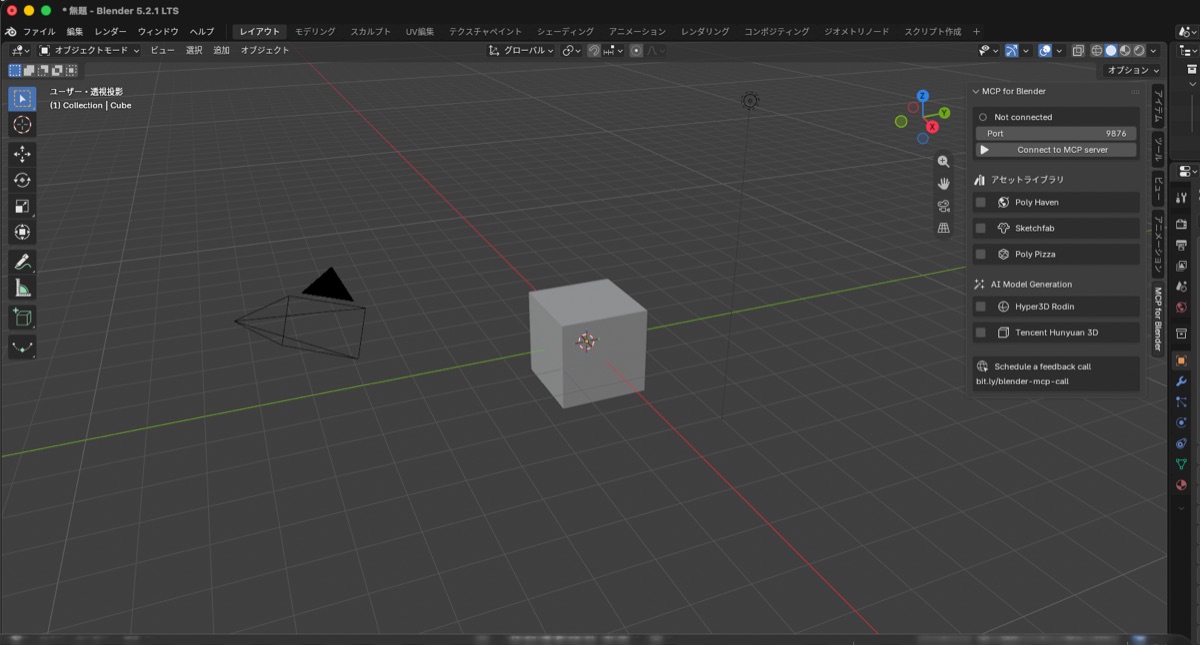Open the ビュー header menu
Image resolution: width=1200 pixels, height=645 pixels.
(162, 50)
